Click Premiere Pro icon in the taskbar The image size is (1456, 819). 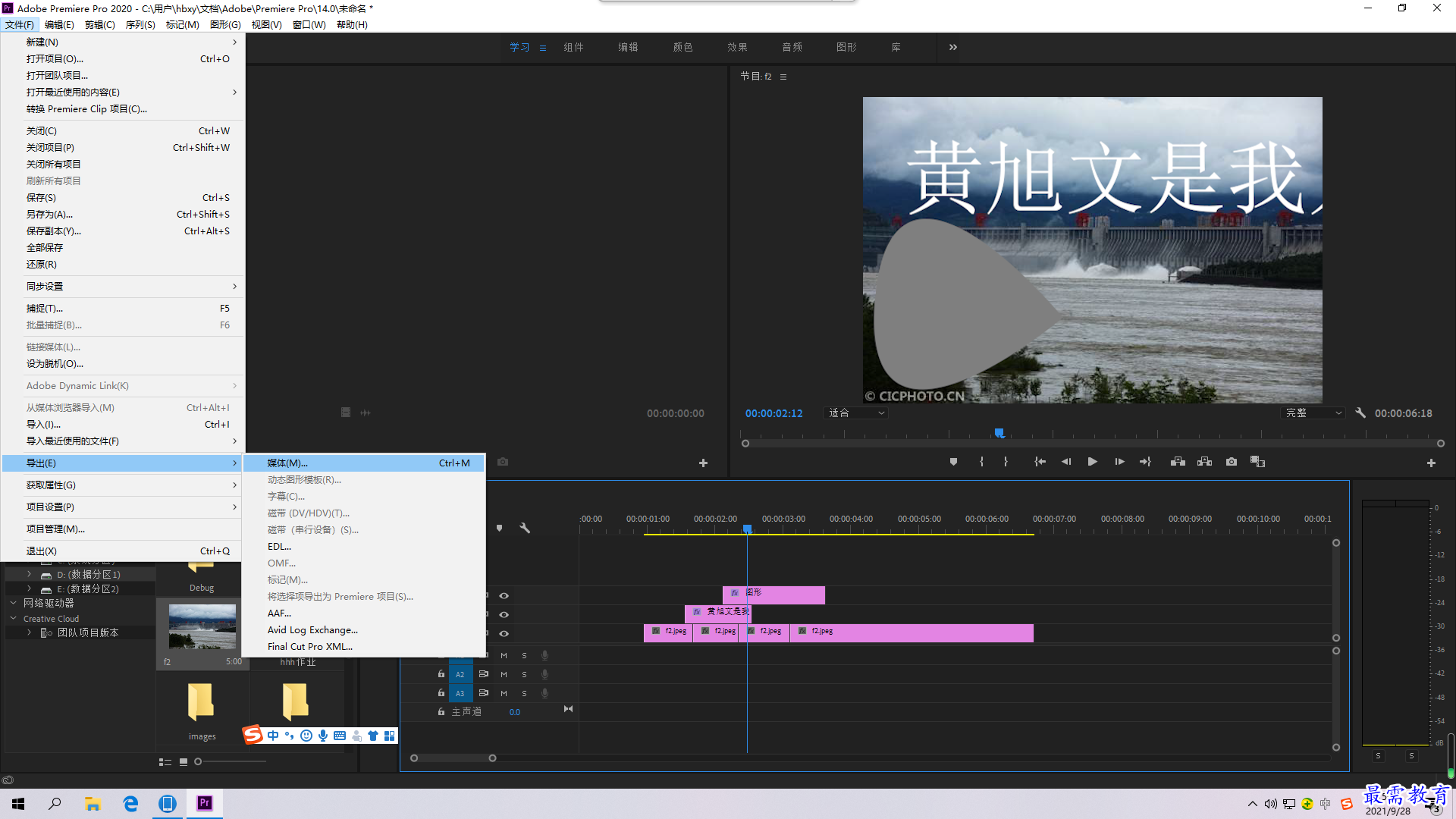pyautogui.click(x=205, y=804)
